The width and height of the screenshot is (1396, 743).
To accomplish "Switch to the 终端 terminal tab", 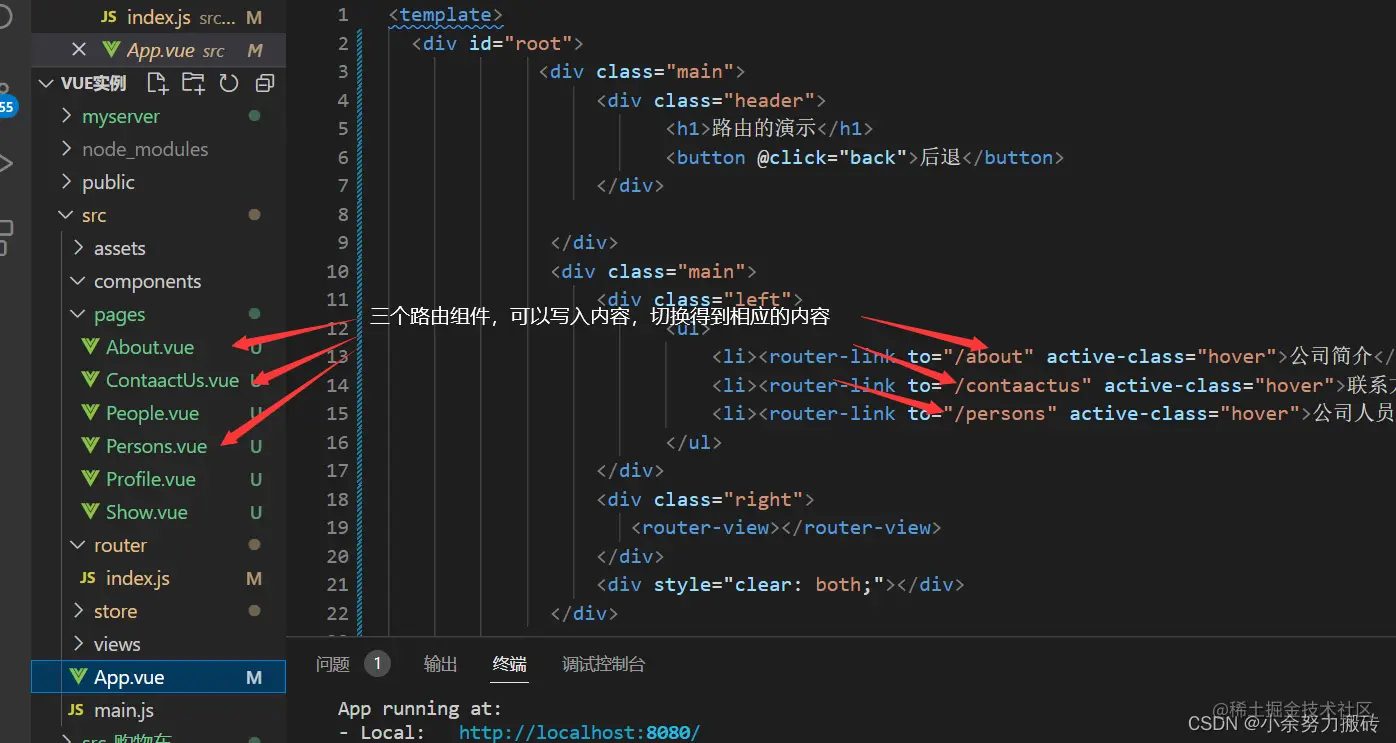I will [x=510, y=664].
